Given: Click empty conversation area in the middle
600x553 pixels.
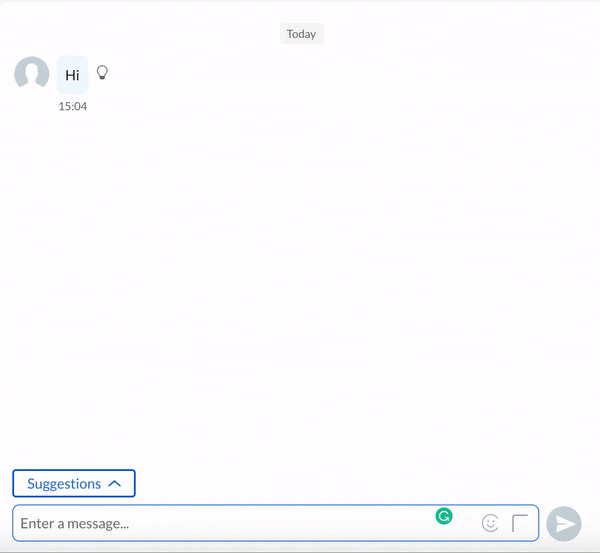Looking at the screenshot, I should [300, 280].
